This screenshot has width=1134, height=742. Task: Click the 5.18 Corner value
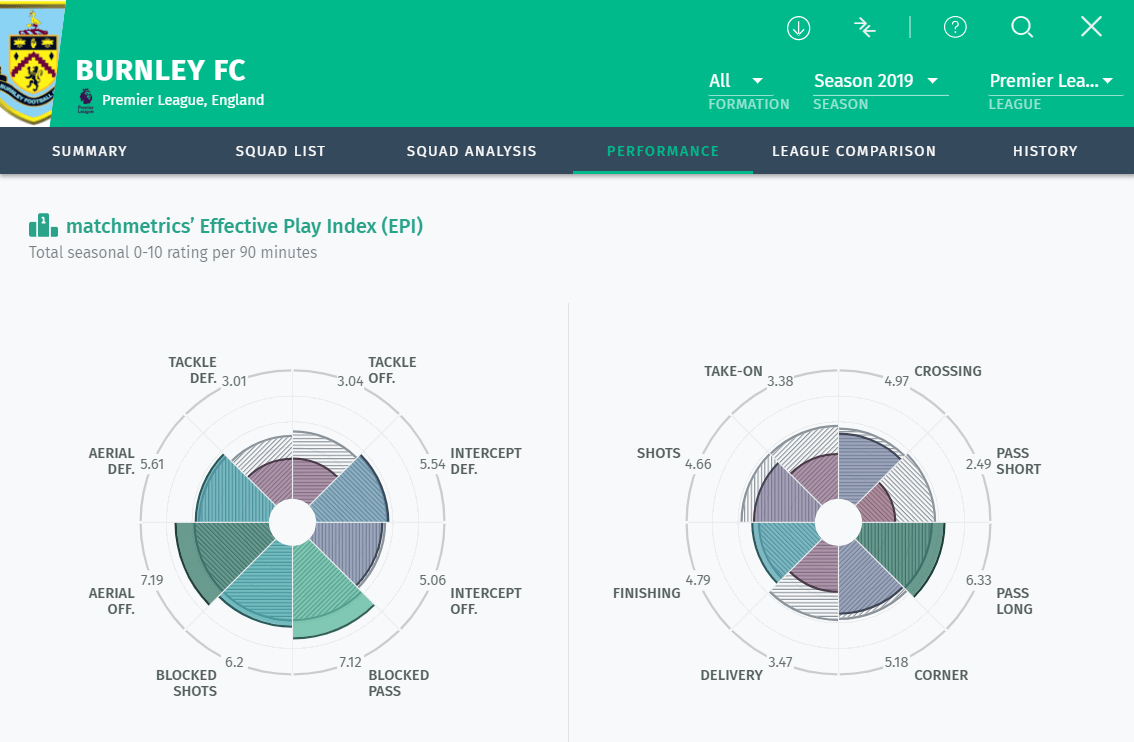897,662
